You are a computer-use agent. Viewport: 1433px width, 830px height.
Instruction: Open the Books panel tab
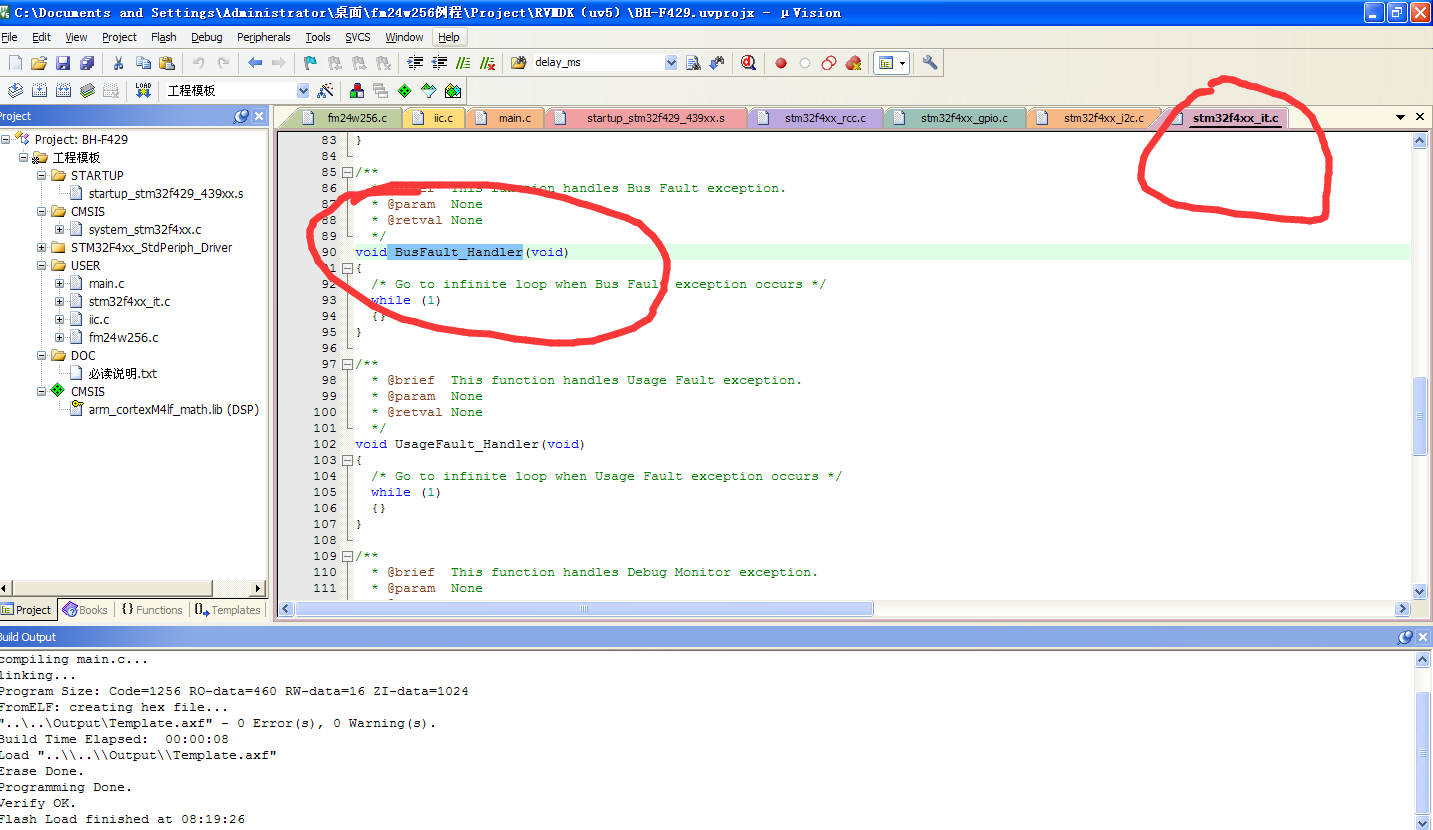(x=84, y=610)
